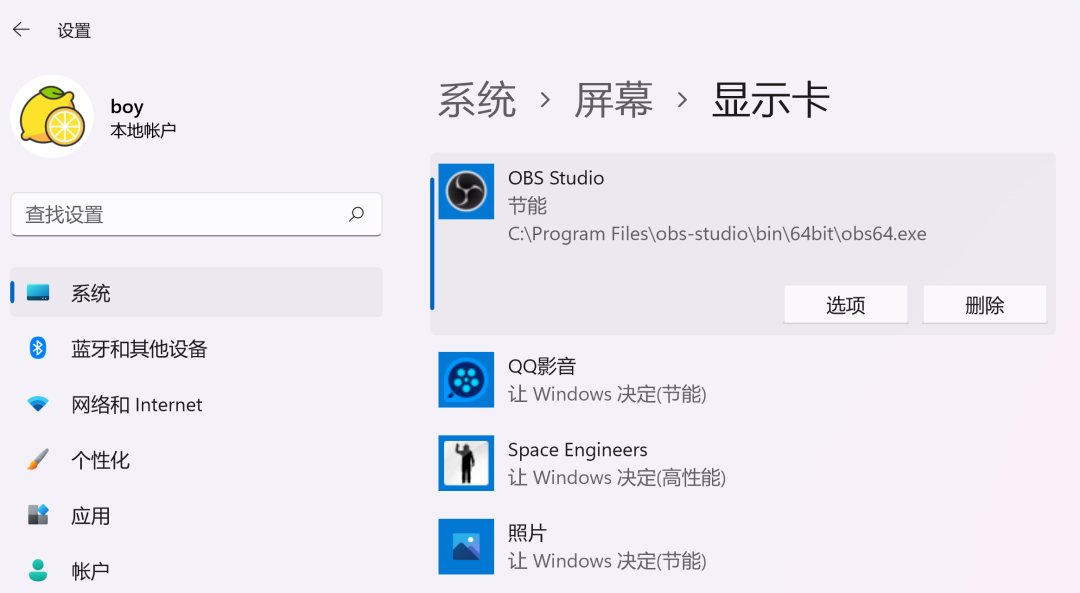Select the QQ影音 list entry
The height and width of the screenshot is (593, 1080).
tap(742, 379)
